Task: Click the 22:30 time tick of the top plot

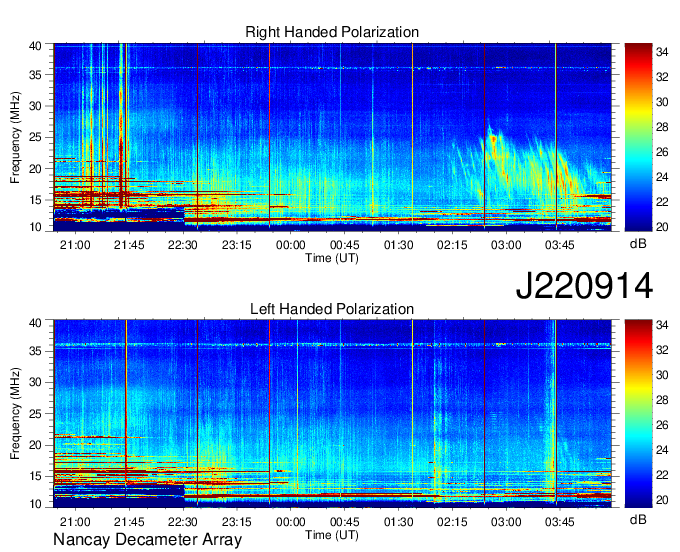Action: click(183, 245)
